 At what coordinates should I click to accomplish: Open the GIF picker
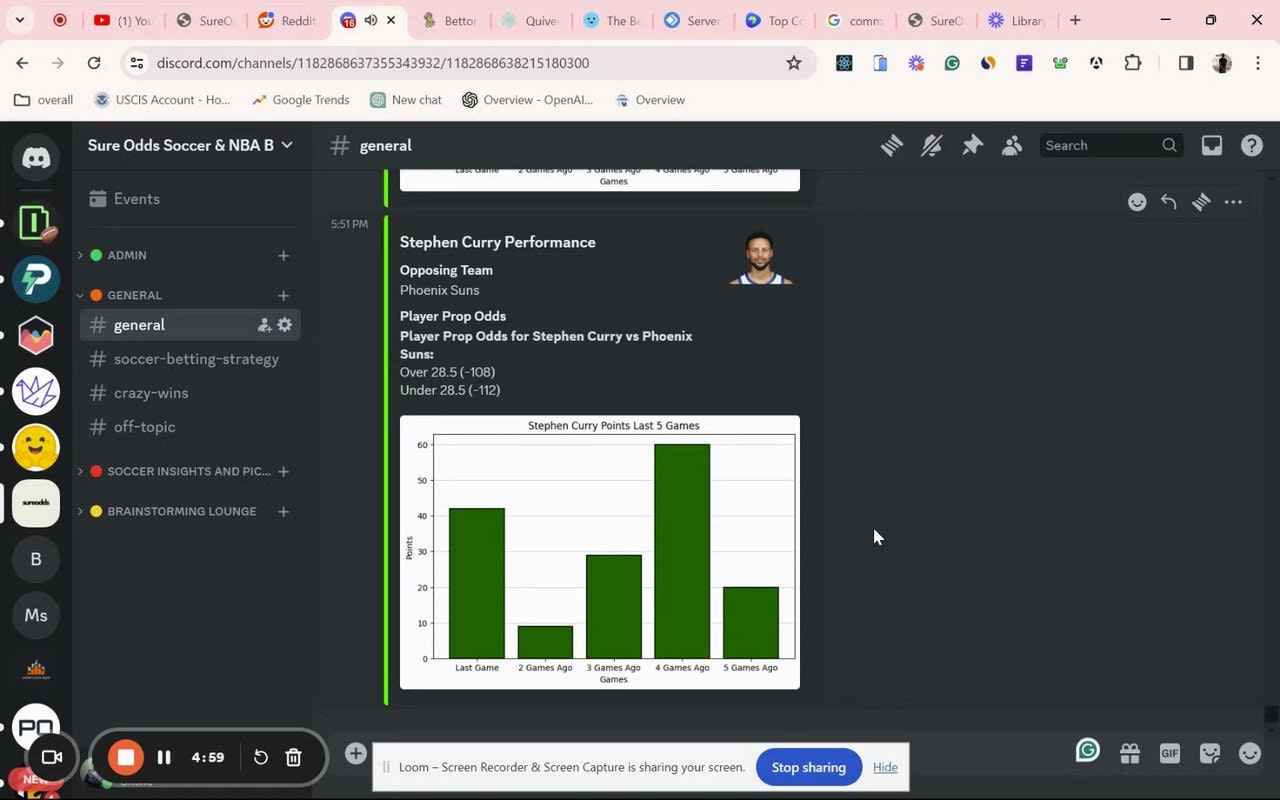(x=1168, y=753)
